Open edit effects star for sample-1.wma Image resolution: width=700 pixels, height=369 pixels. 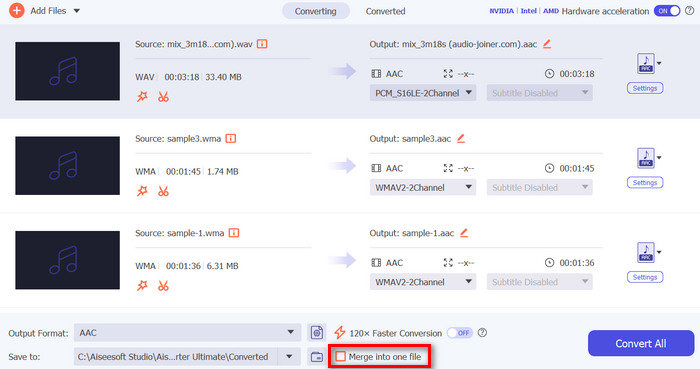coord(142,286)
